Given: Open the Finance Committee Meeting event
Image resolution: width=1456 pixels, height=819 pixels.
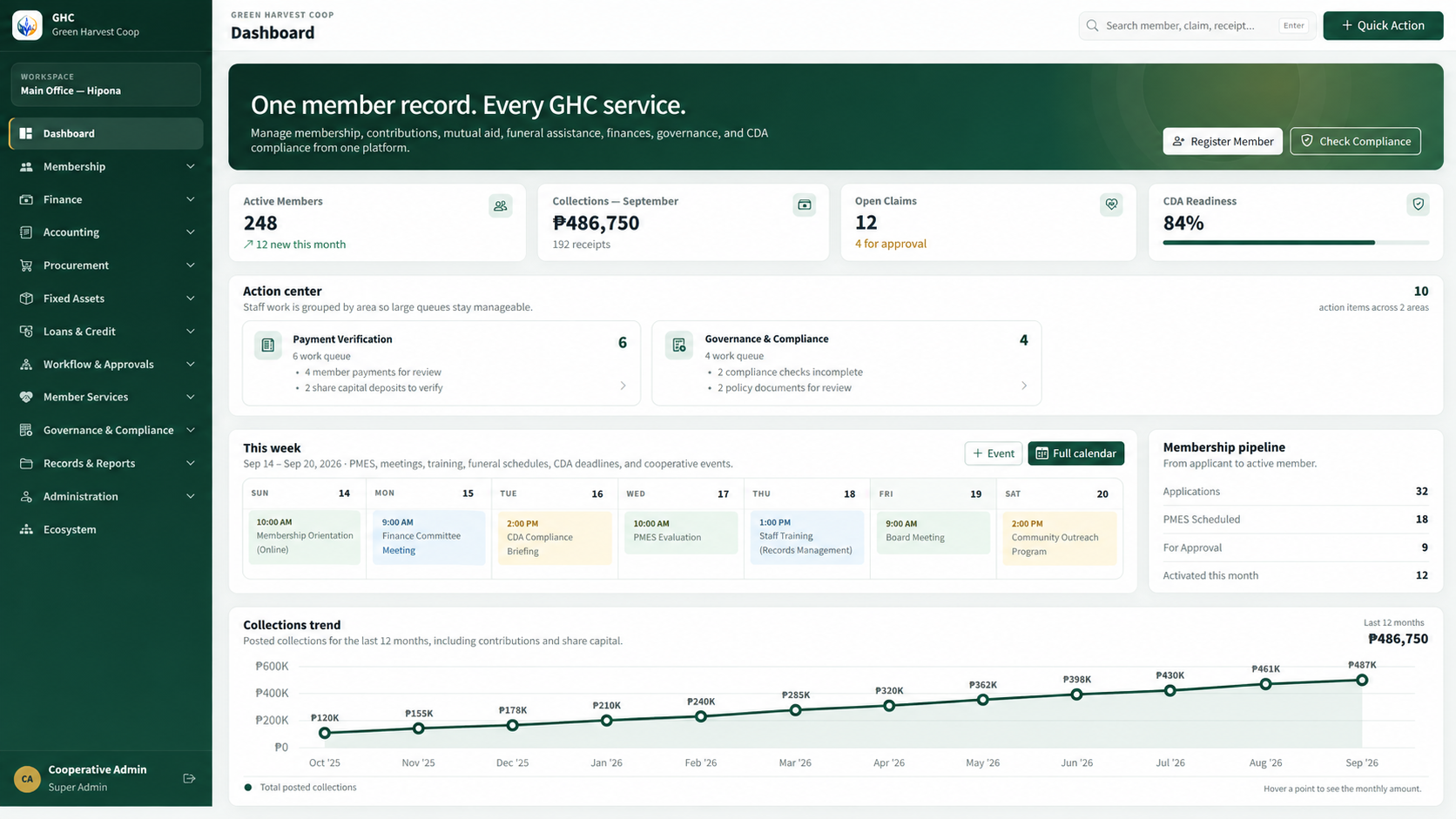Looking at the screenshot, I should pyautogui.click(x=428, y=538).
